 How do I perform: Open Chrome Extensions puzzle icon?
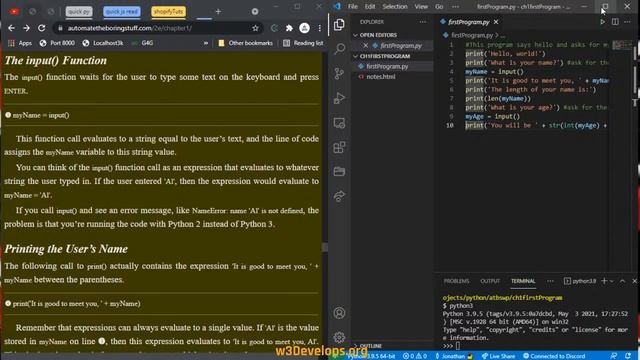(289, 28)
